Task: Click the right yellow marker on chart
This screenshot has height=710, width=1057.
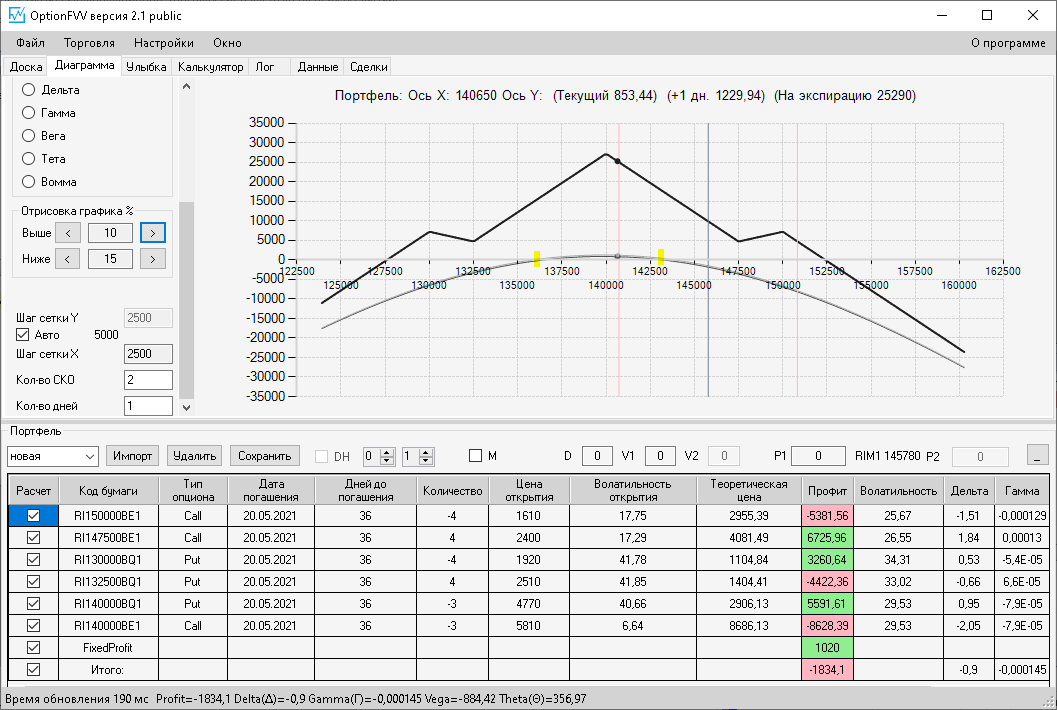Action: (x=661, y=256)
